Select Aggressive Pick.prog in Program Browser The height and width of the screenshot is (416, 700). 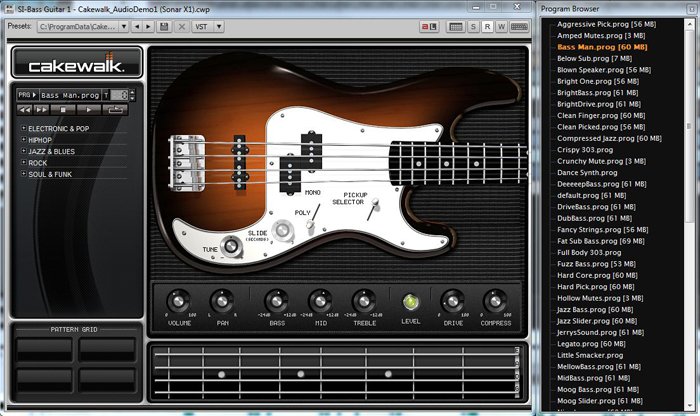606,24
